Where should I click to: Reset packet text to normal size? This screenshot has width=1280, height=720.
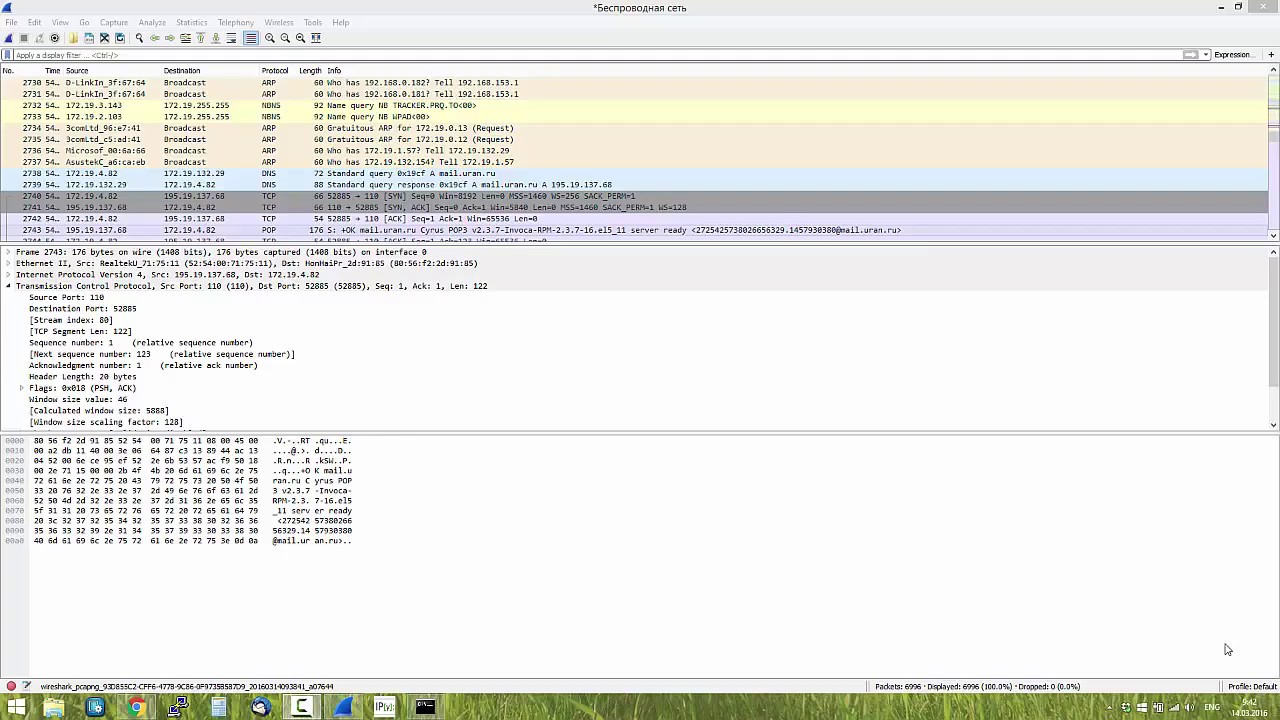pos(300,38)
